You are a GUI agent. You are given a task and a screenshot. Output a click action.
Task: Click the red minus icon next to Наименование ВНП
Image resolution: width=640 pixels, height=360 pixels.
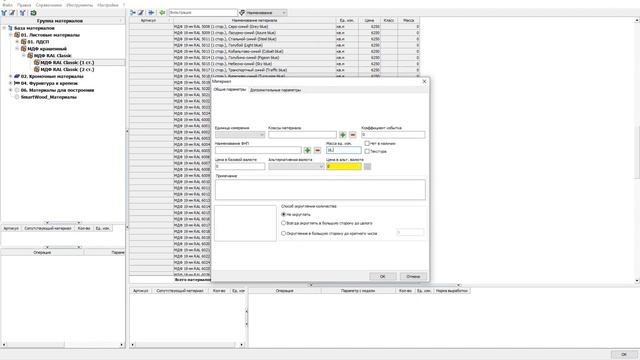coord(318,151)
